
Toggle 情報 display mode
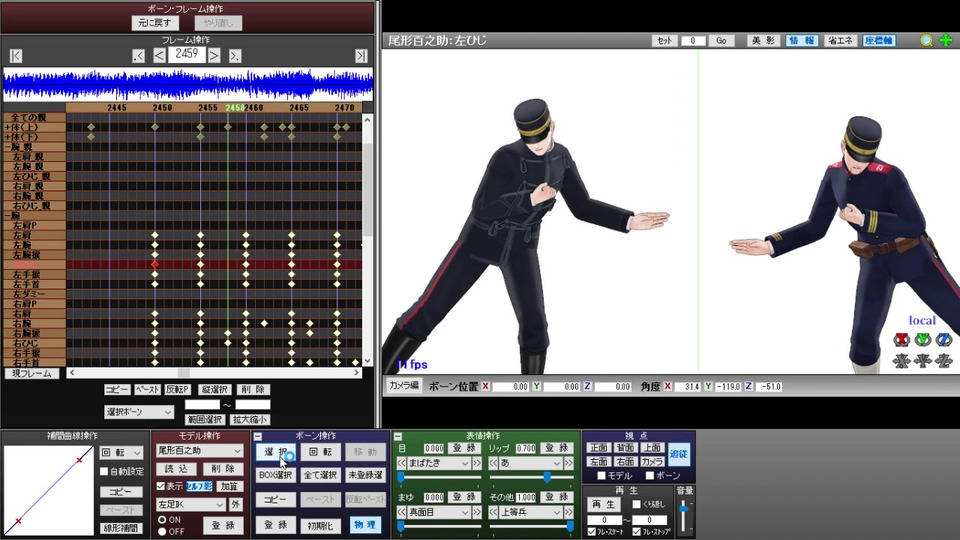coord(801,40)
